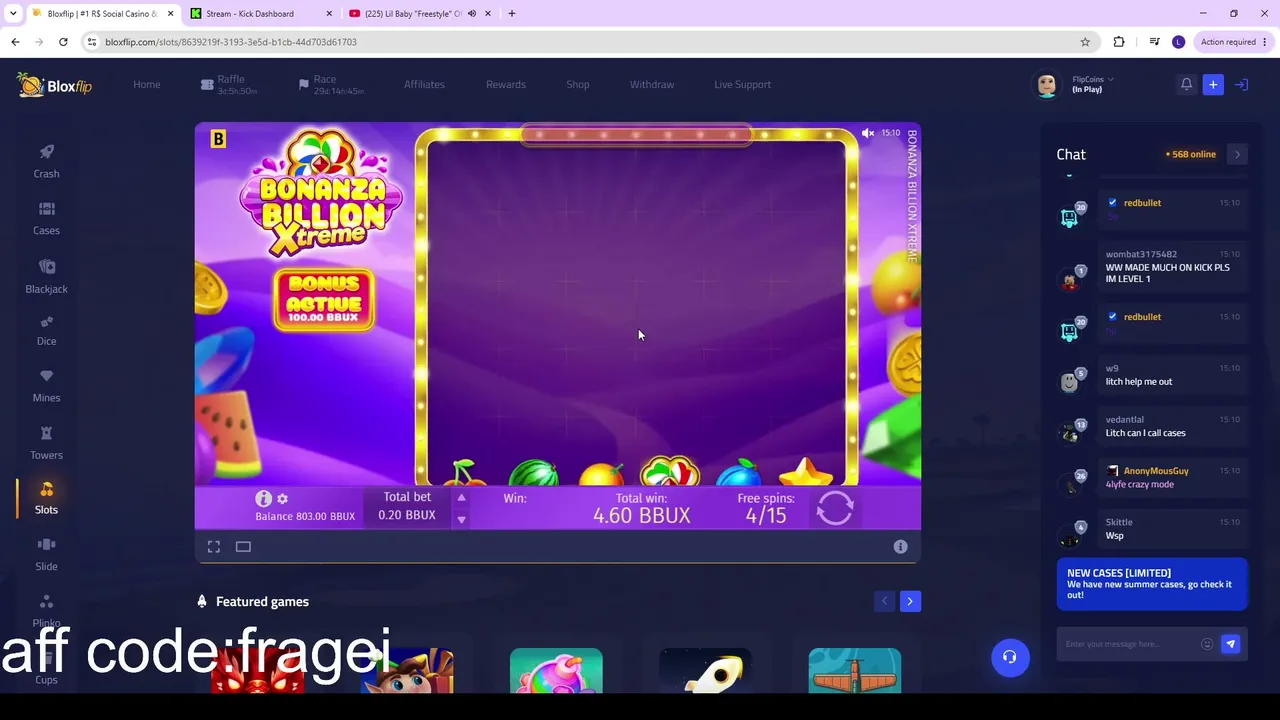Open the Slide game
Image resolution: width=1280 pixels, height=720 pixels.
pos(46,554)
